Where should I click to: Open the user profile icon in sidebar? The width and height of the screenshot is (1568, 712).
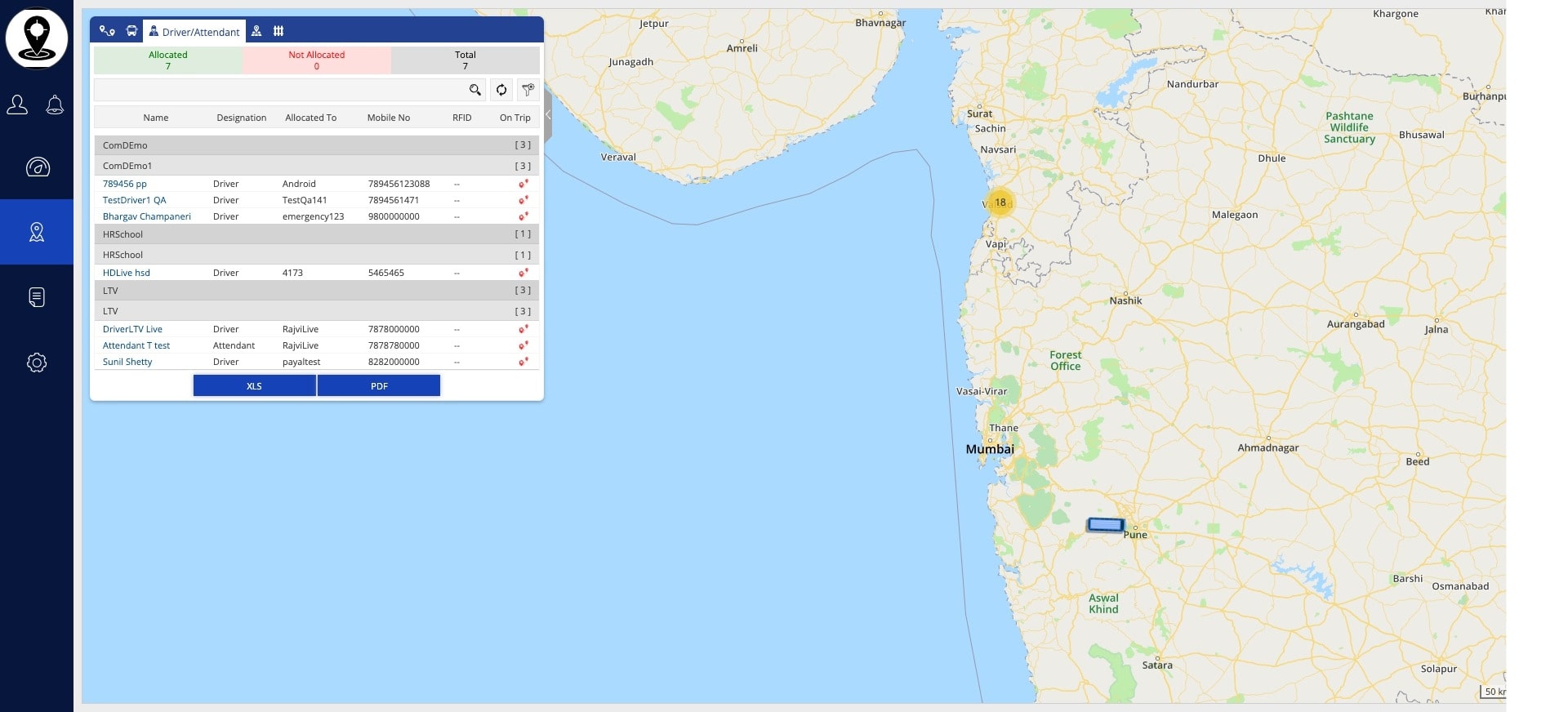tap(17, 105)
